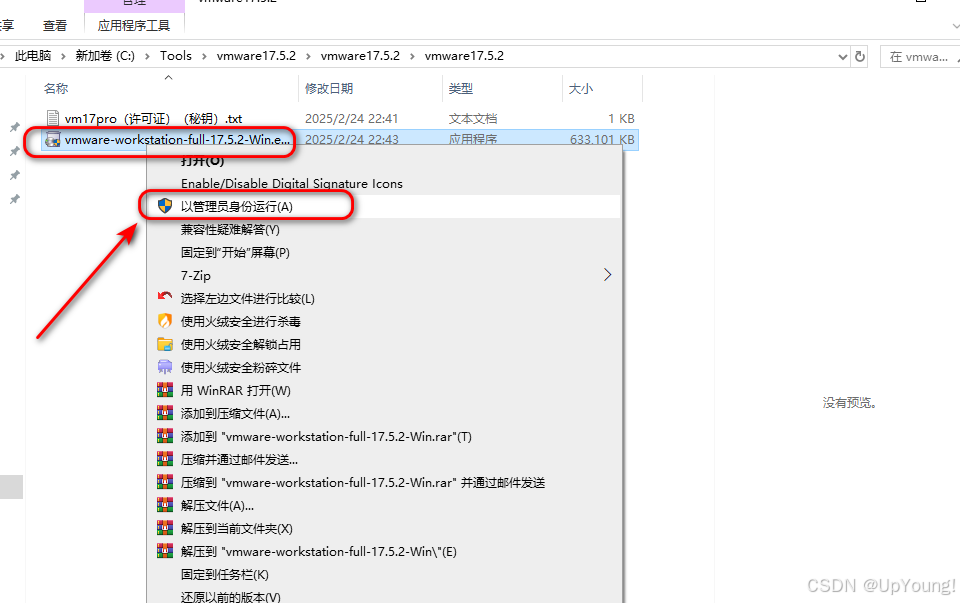Select the vm17pro（许可证）（秘钥）.txt file
The height and width of the screenshot is (603, 960).
click(x=153, y=118)
